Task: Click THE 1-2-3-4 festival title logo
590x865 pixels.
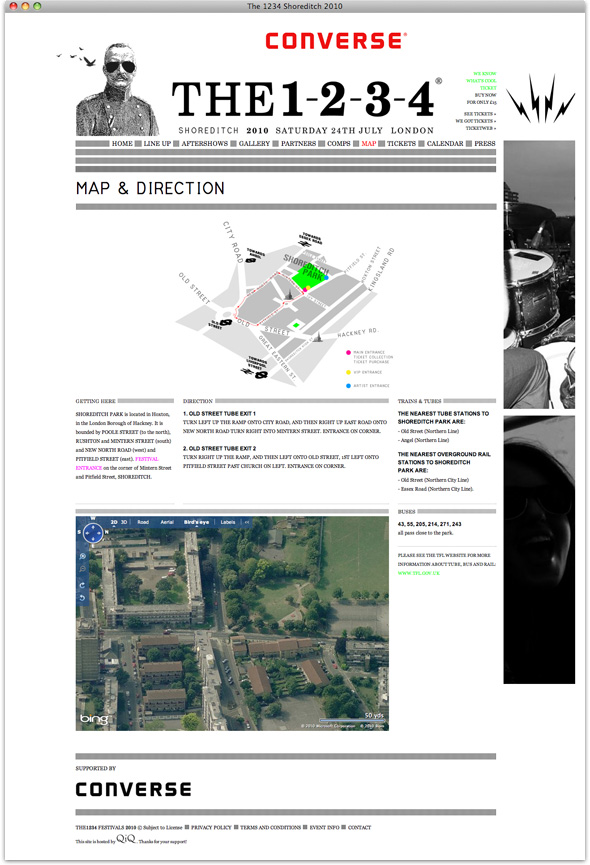Action: 306,99
